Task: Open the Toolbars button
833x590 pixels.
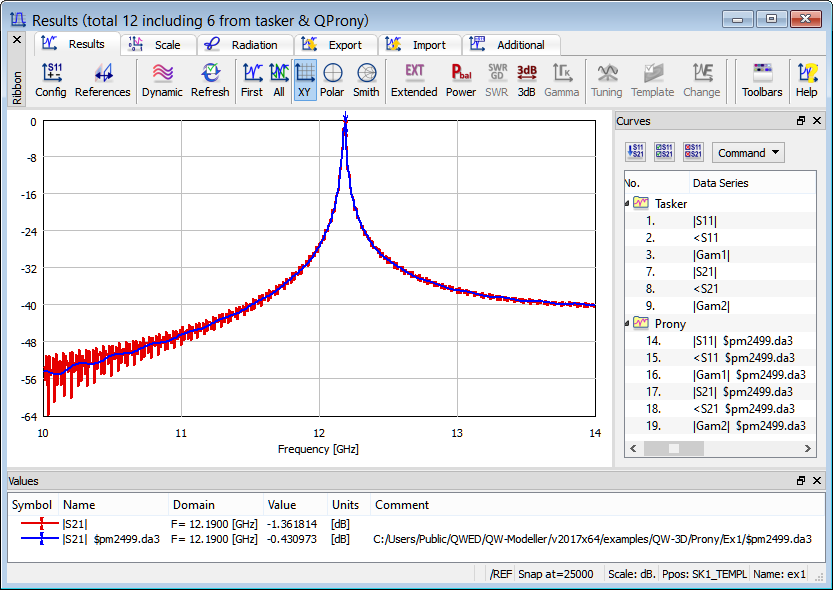Action: click(x=762, y=80)
